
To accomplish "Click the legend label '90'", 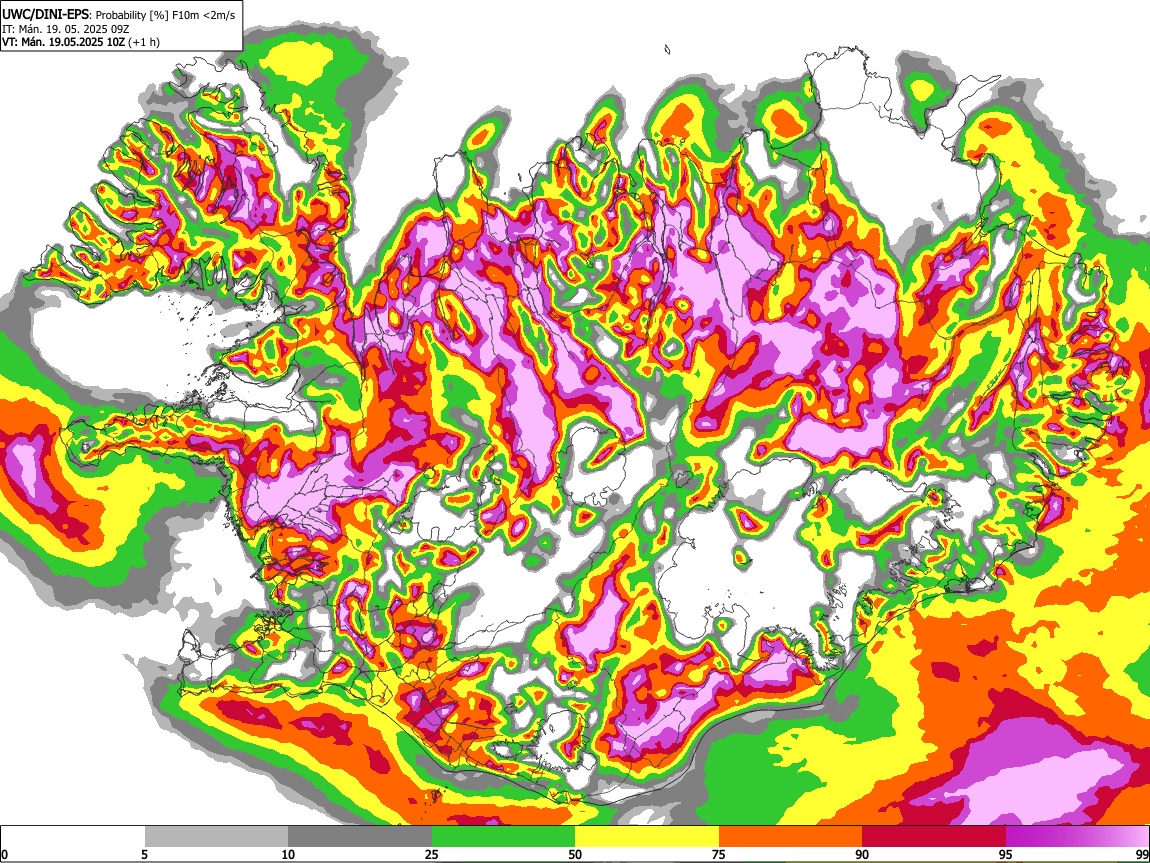I will [862, 854].
